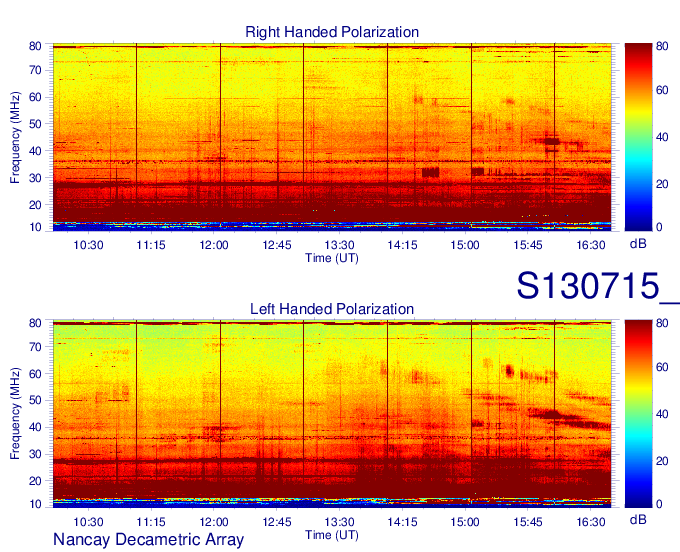Click the '10:30' tick on the top plot
Viewport: 680px width, 552px height.
click(88, 245)
